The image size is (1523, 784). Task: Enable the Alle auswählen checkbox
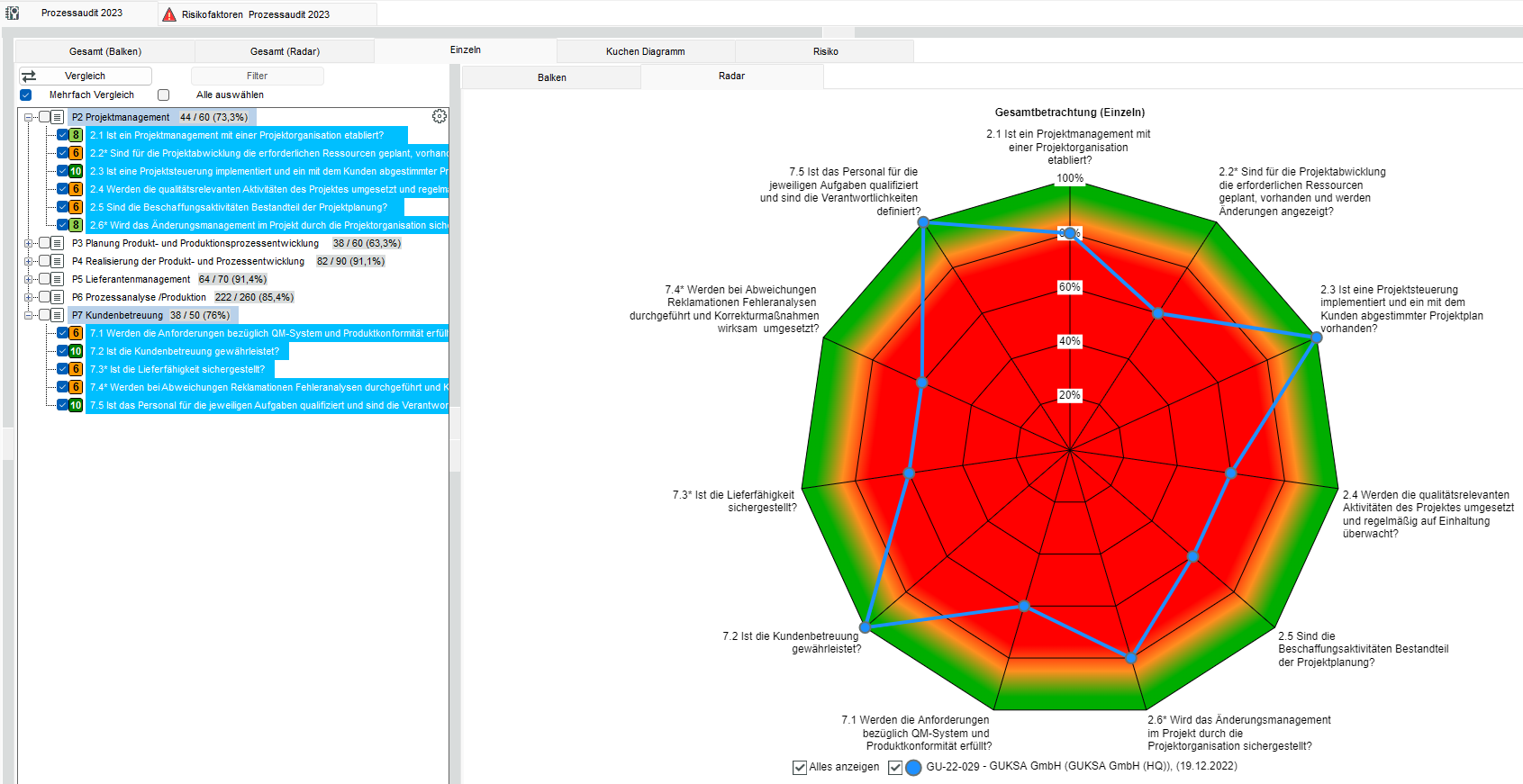tap(163, 95)
